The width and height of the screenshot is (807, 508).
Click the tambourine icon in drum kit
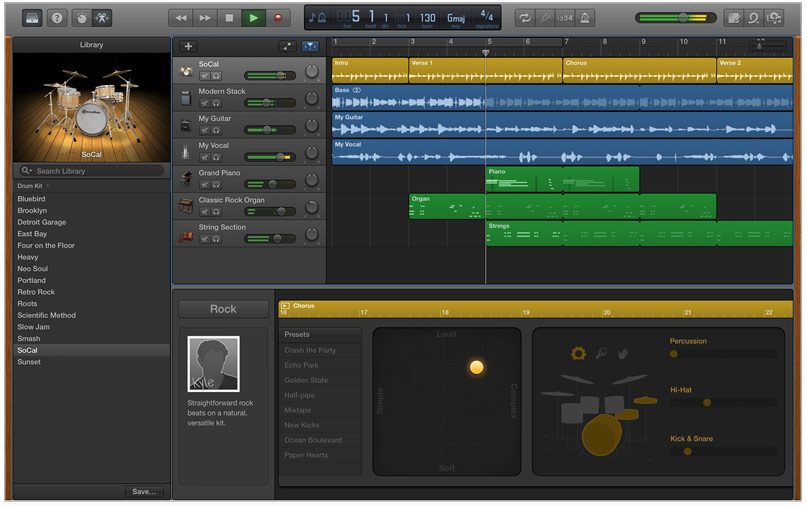578,353
